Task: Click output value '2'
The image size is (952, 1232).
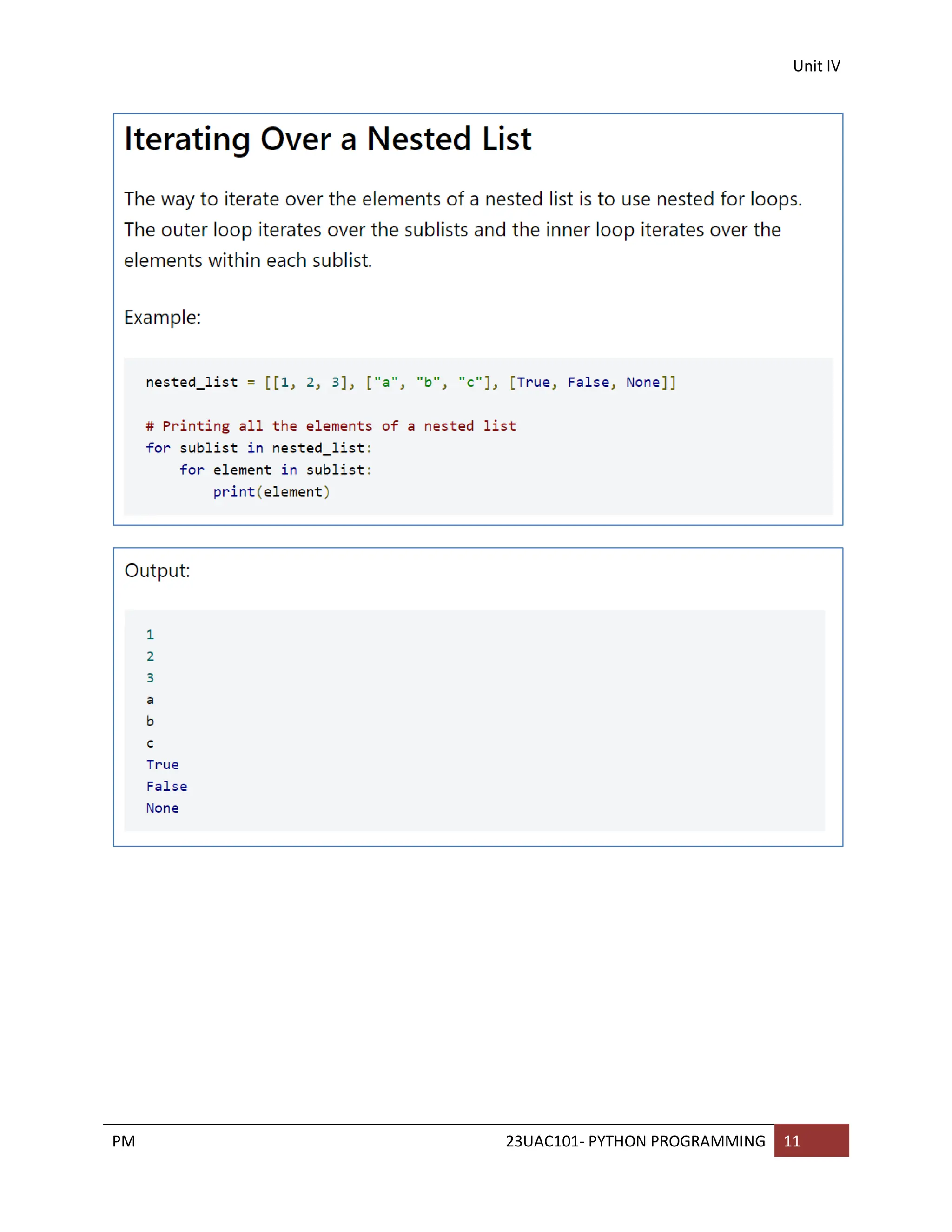Action: [x=150, y=656]
